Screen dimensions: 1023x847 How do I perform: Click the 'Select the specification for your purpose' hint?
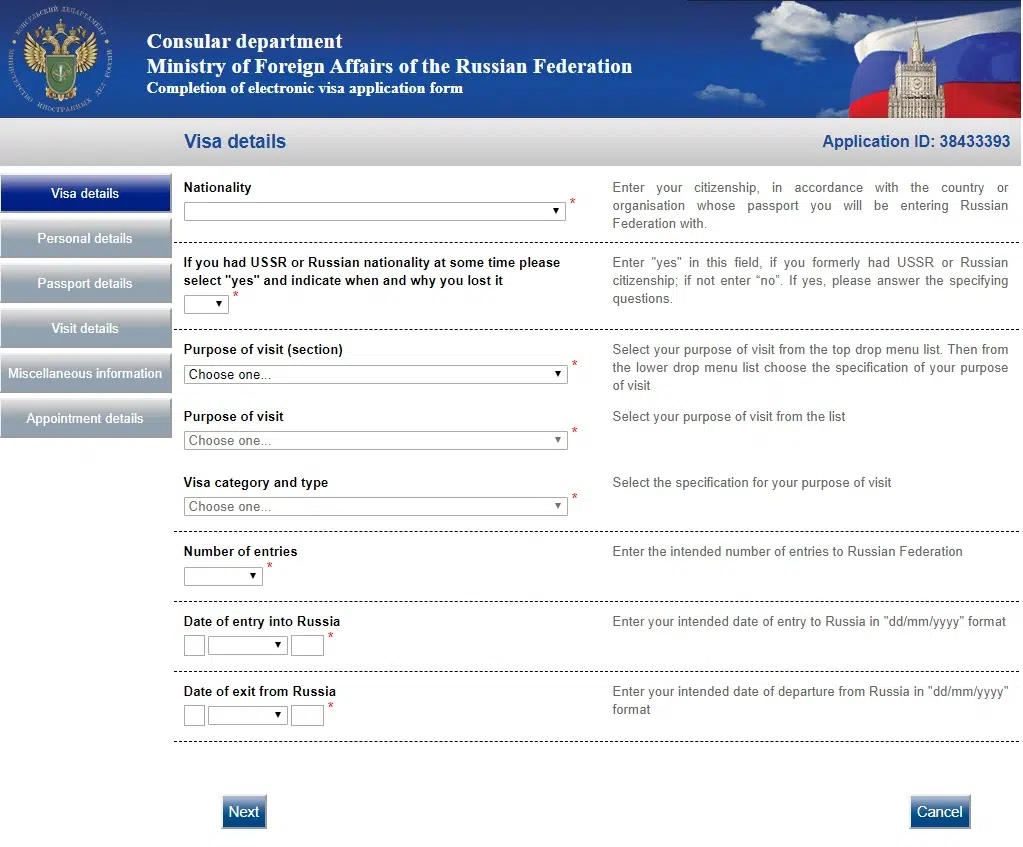pos(752,482)
